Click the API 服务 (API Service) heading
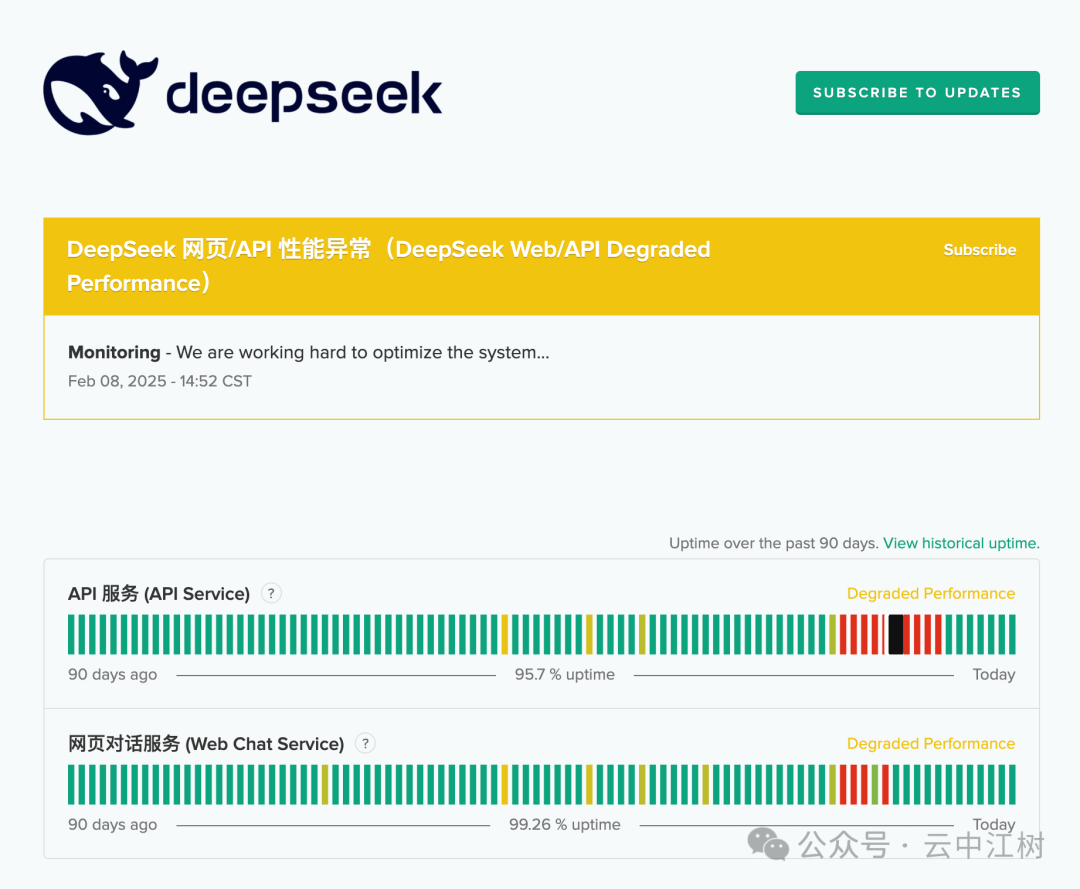 158,594
